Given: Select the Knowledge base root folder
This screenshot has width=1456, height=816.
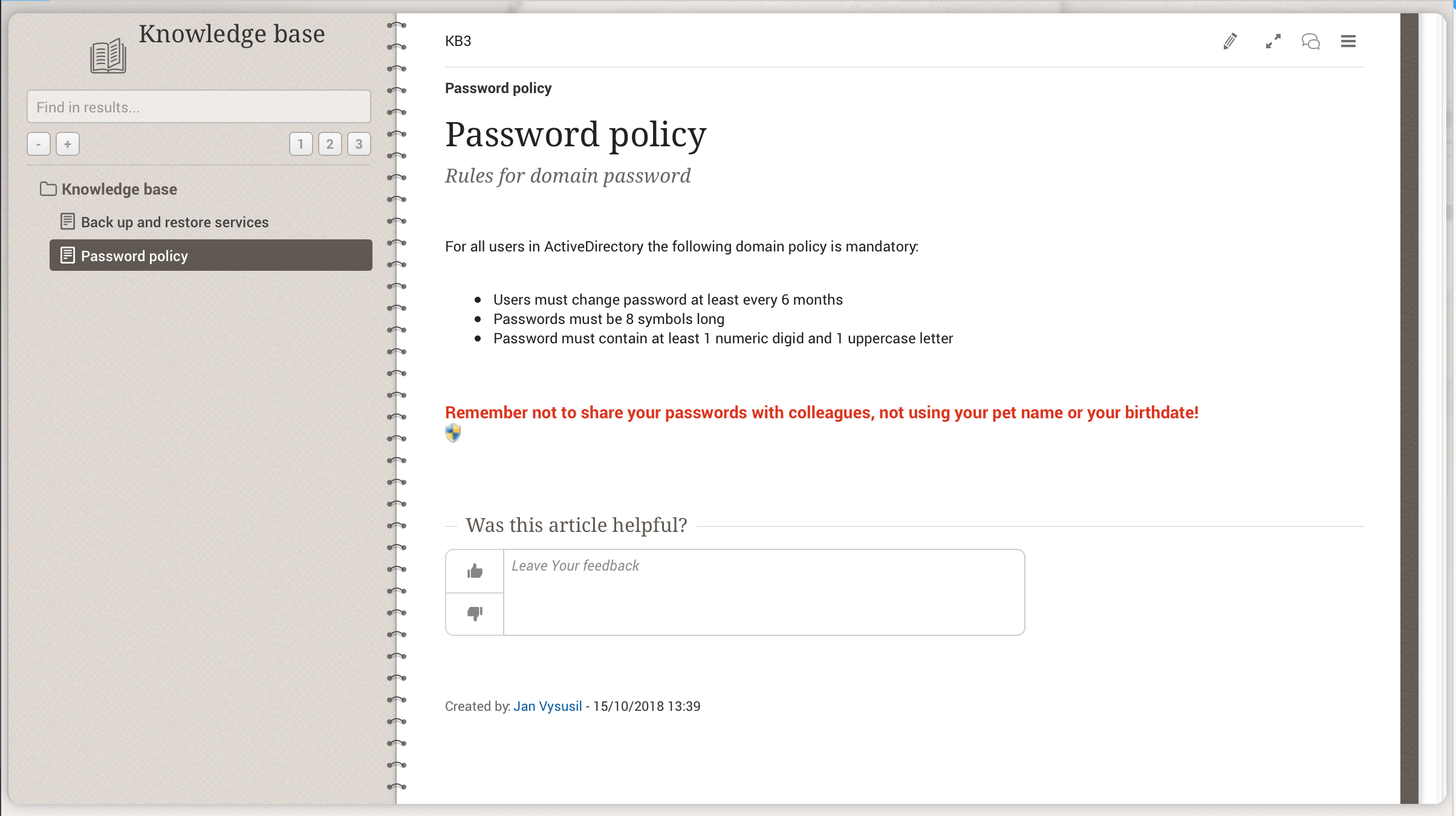Looking at the screenshot, I should pyautogui.click(x=119, y=189).
